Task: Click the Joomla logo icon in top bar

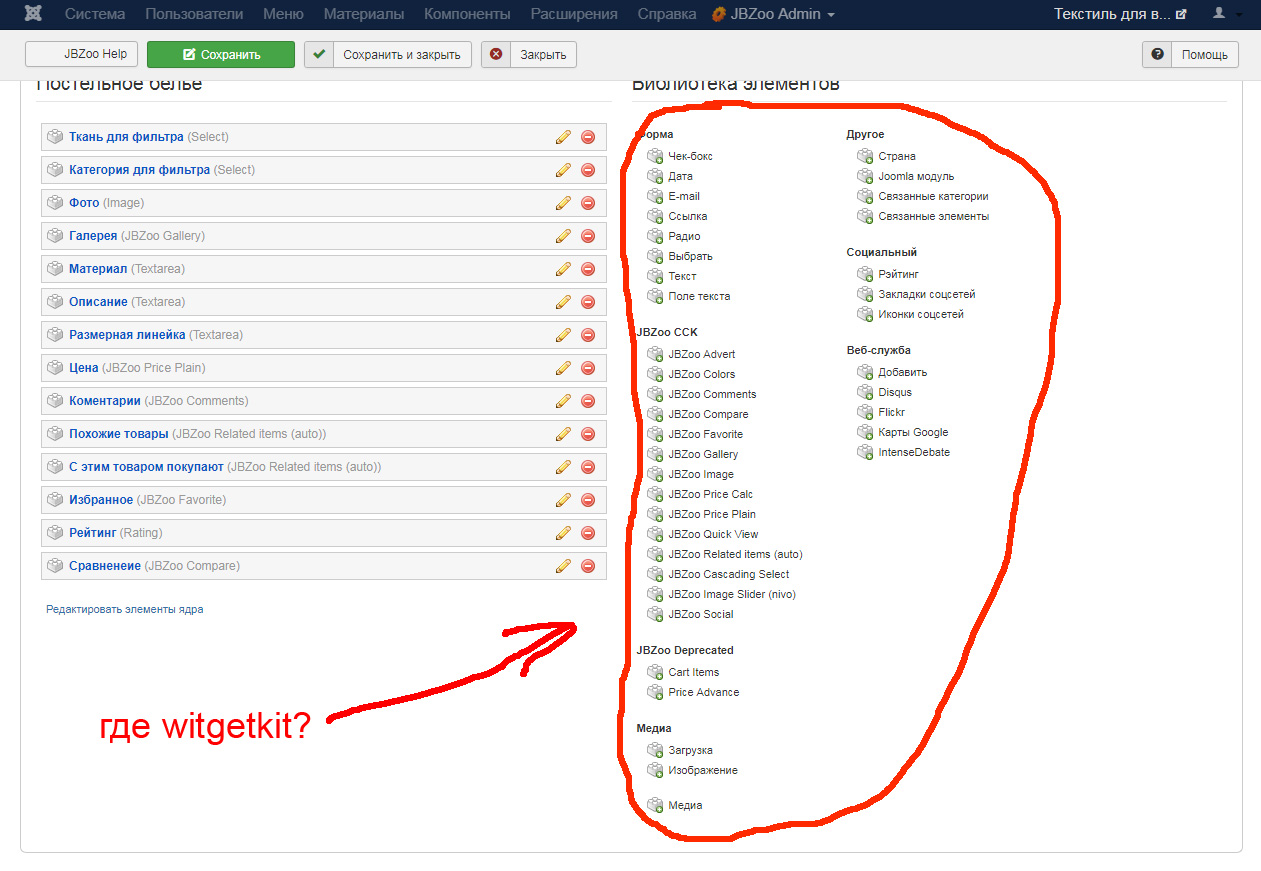Action: (x=33, y=14)
